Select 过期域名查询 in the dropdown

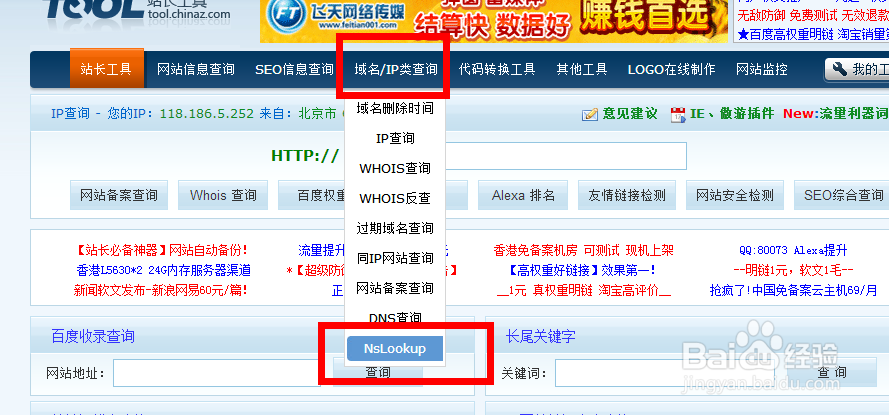coord(395,228)
